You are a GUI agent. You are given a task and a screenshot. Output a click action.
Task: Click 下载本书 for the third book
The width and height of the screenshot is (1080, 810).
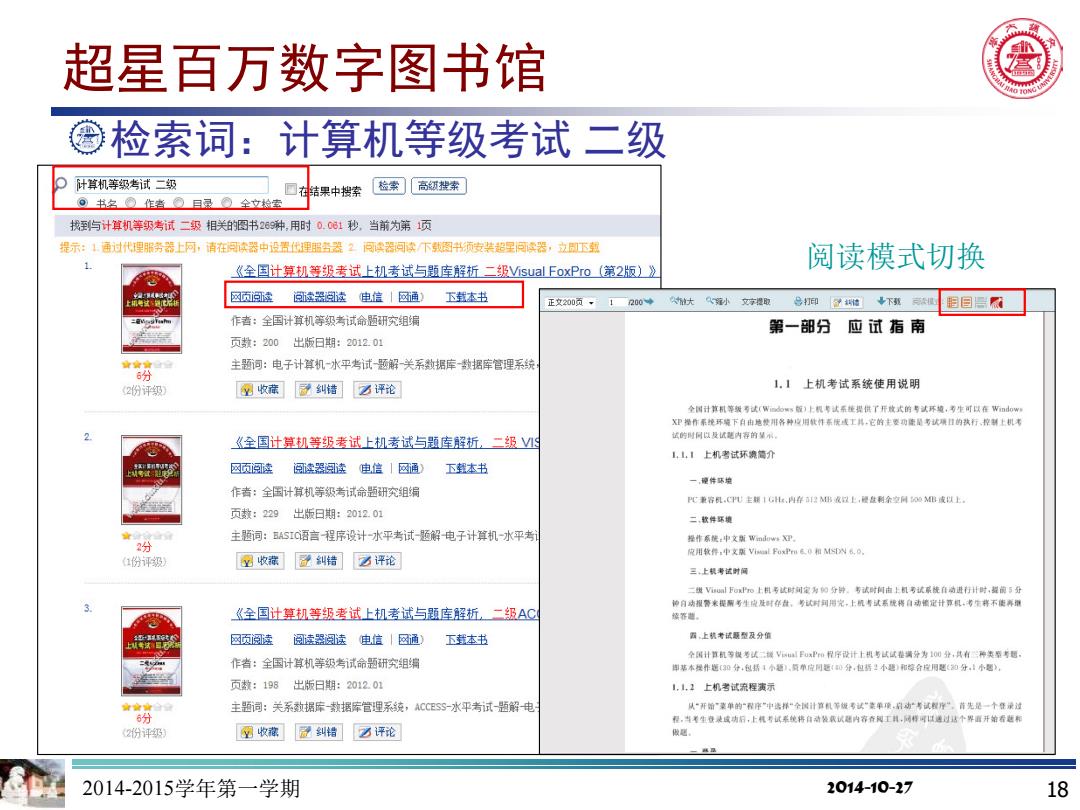click(x=466, y=640)
